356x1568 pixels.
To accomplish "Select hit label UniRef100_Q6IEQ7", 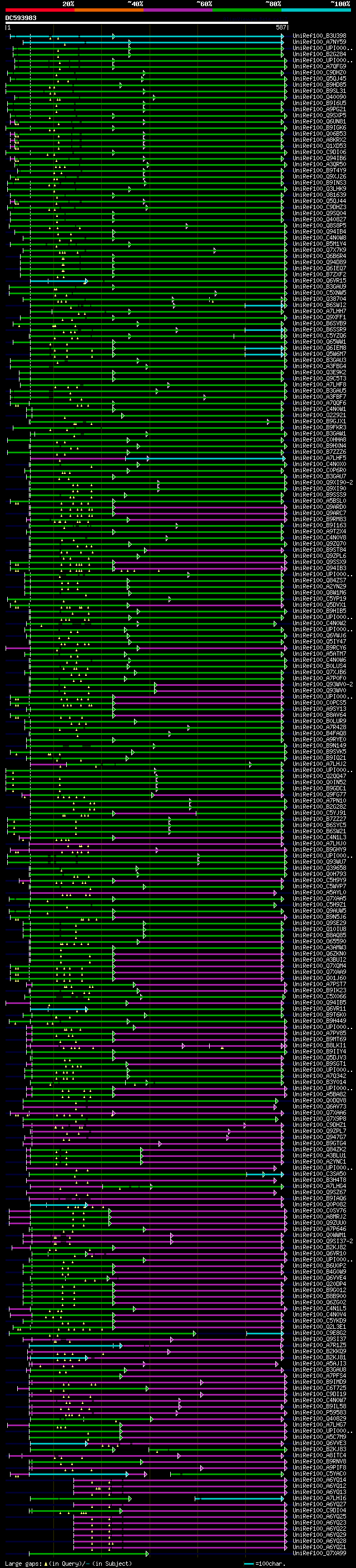I will click(x=319, y=269).
